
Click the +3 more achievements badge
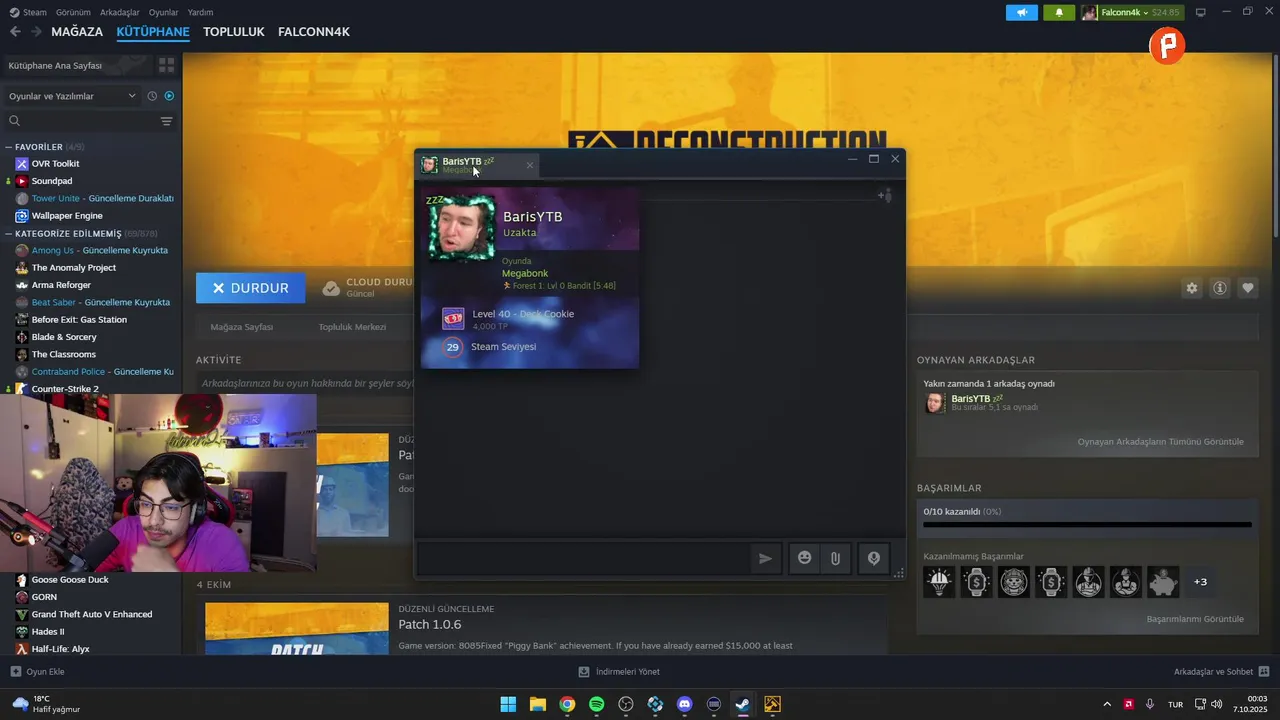pyautogui.click(x=1200, y=582)
